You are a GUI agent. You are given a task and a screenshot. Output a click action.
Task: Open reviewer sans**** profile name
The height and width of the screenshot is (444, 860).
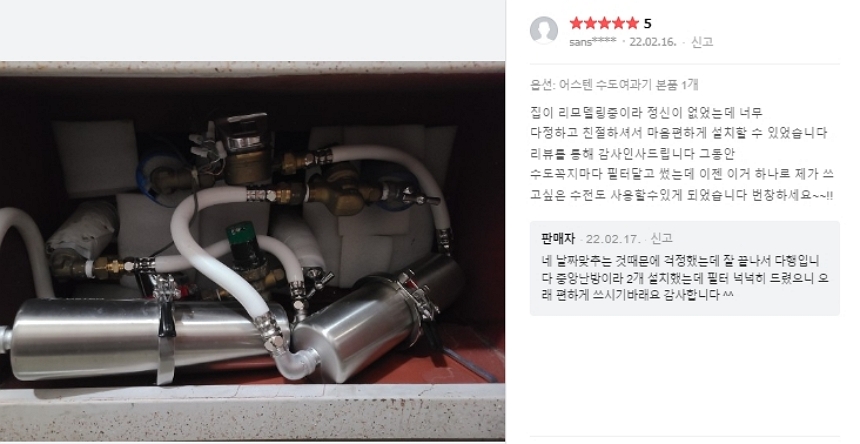pyautogui.click(x=593, y=42)
